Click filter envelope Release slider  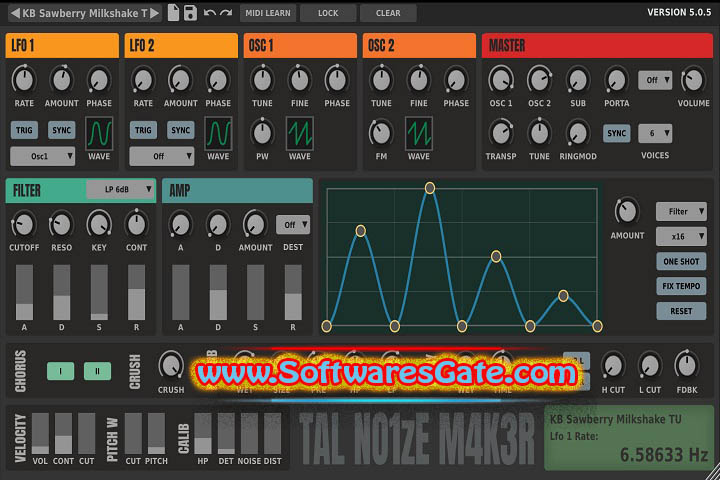coord(136,292)
